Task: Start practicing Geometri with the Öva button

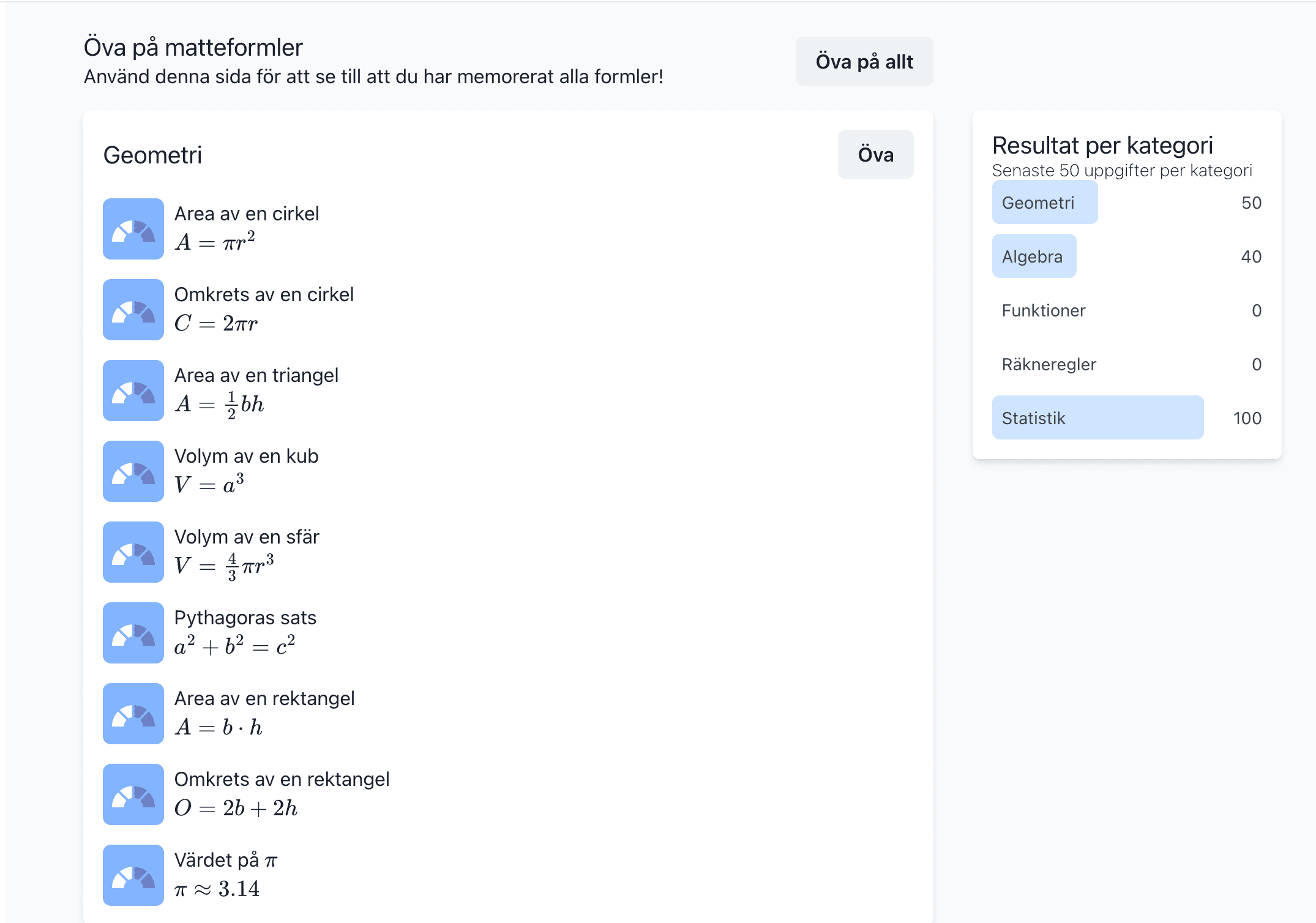Action: [x=875, y=154]
